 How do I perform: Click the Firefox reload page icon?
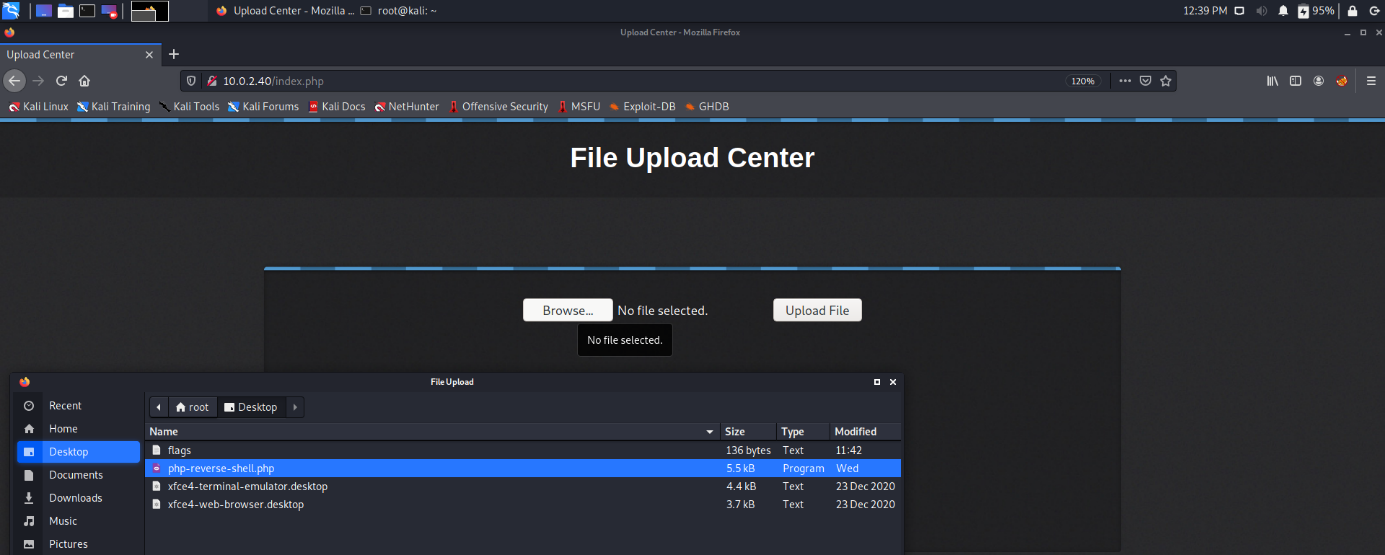[x=62, y=81]
